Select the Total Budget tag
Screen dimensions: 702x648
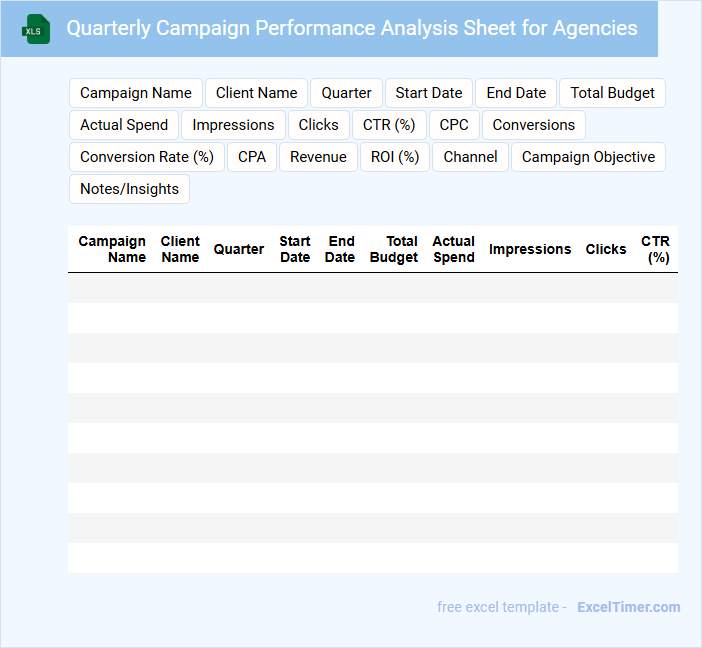(x=612, y=93)
